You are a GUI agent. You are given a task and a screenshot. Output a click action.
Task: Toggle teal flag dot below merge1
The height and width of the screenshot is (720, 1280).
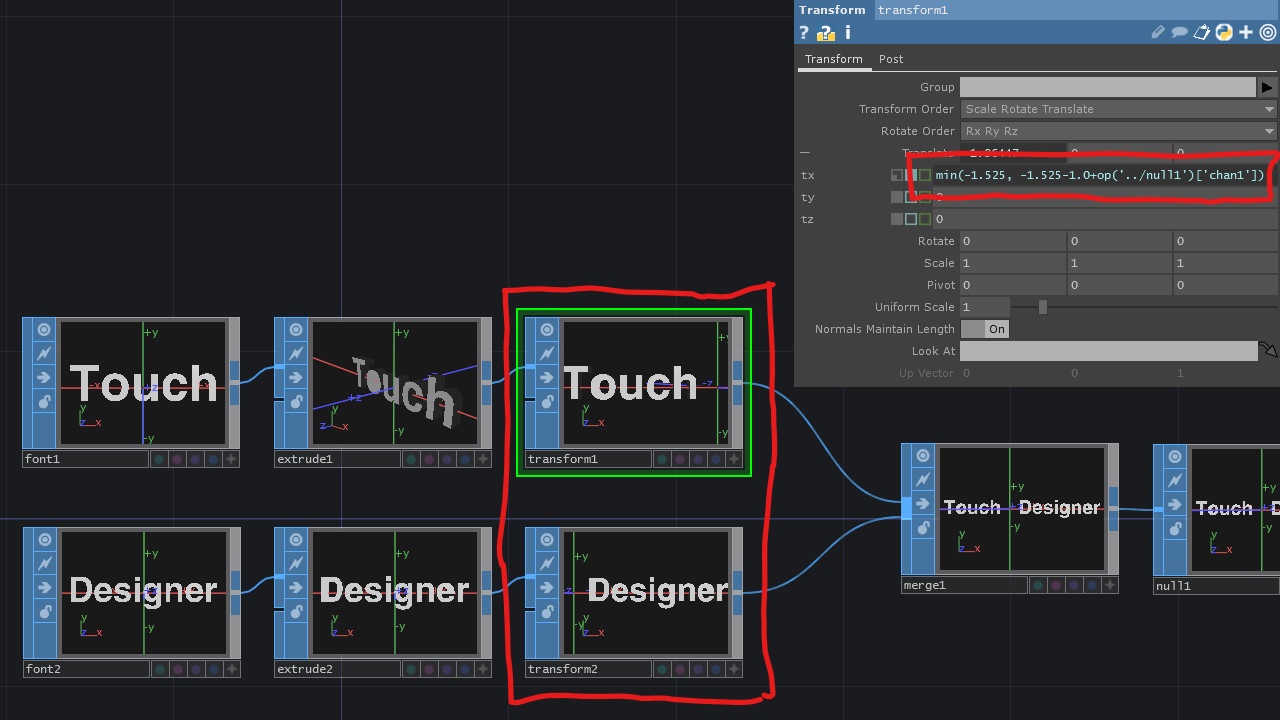point(1037,585)
